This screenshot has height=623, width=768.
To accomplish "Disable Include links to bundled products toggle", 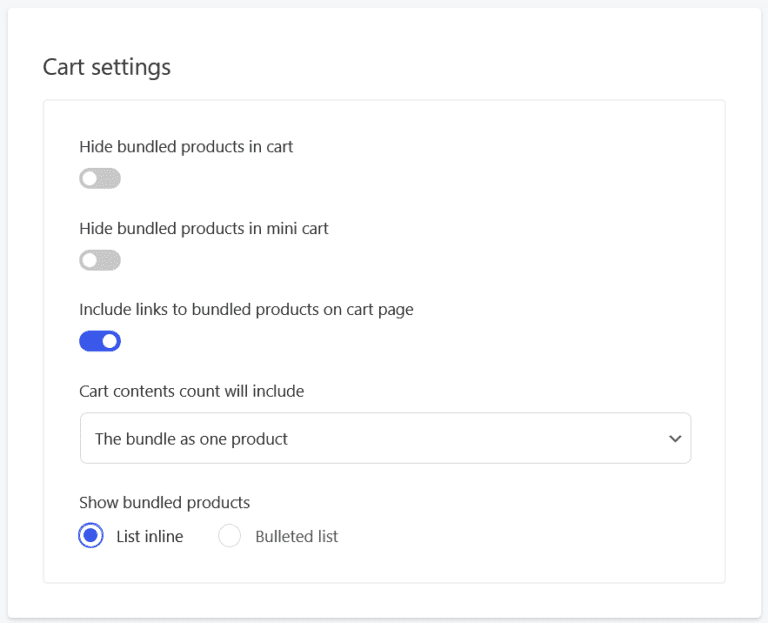I will point(100,341).
